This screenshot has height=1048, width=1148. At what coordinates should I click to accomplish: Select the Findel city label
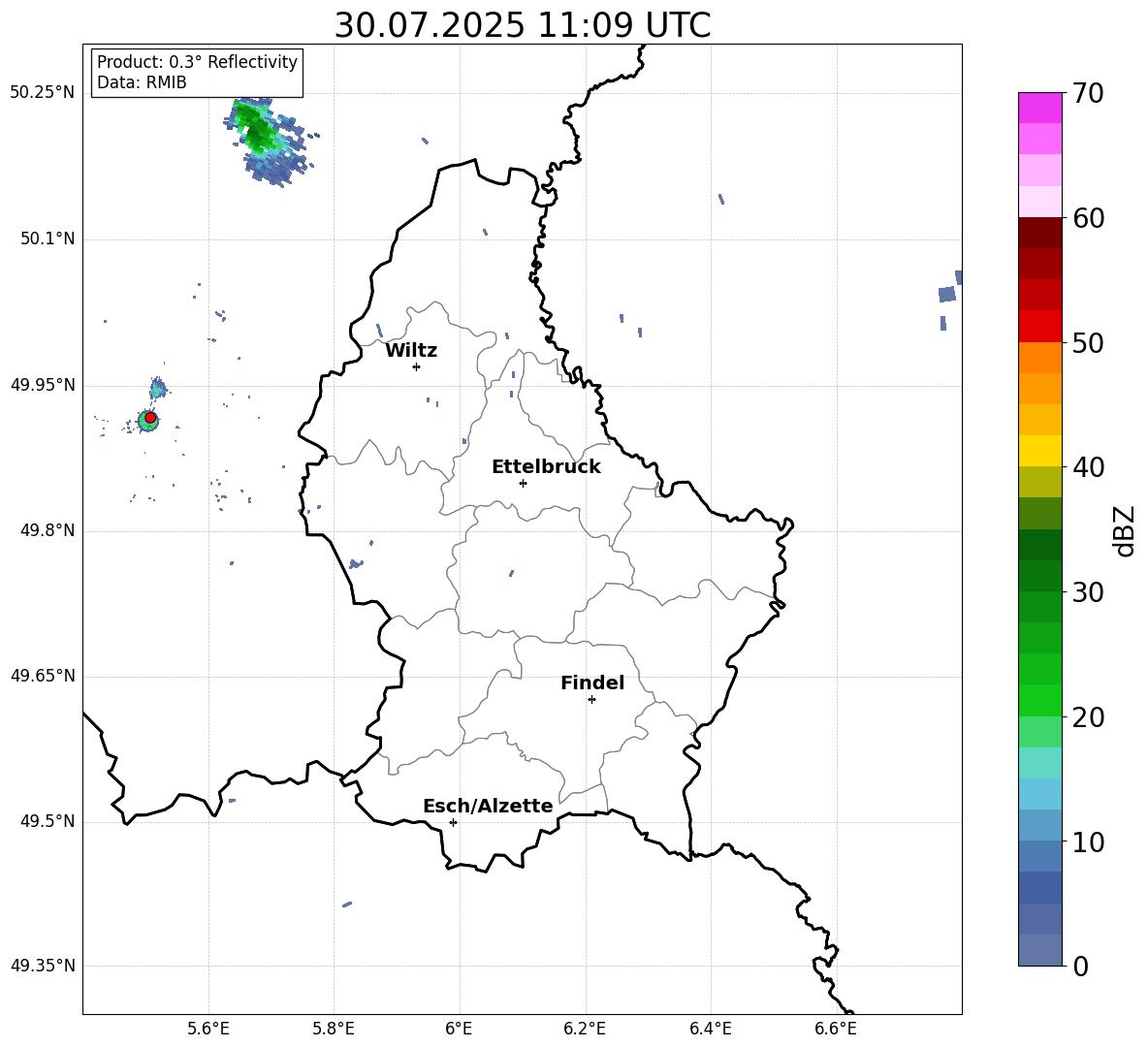point(592,683)
